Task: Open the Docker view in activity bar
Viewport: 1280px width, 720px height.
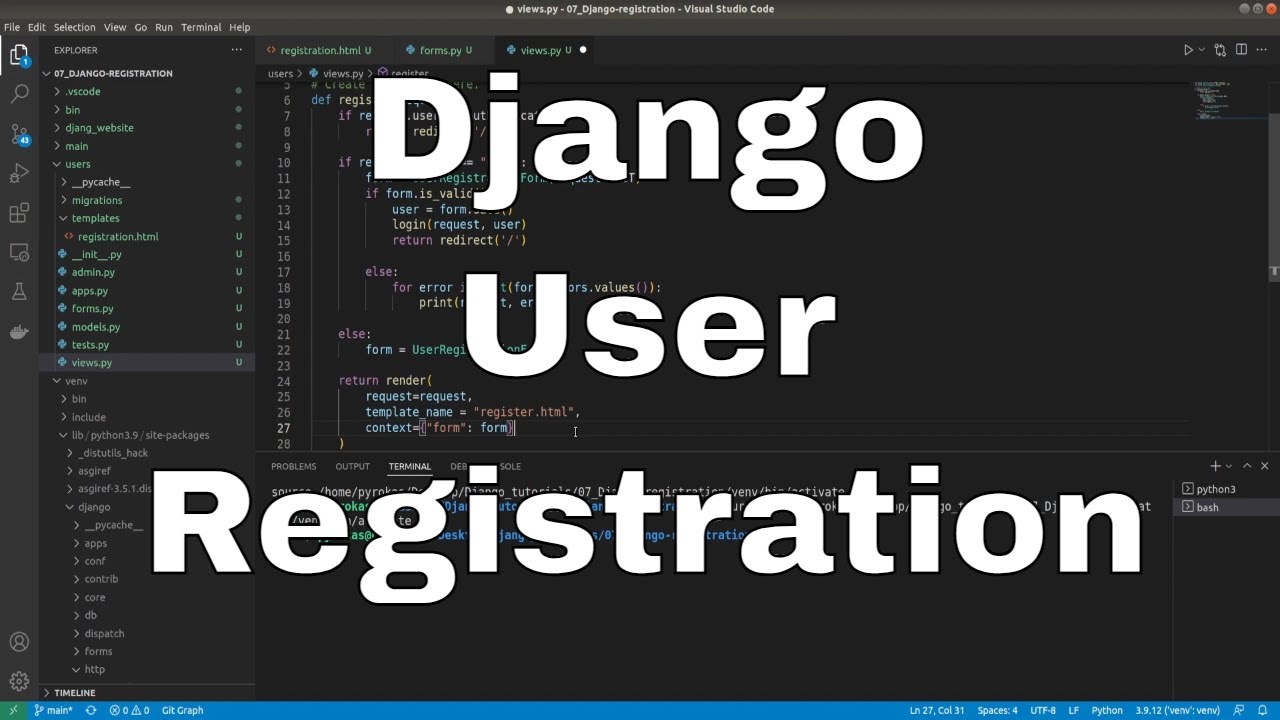Action: pyautogui.click(x=19, y=331)
